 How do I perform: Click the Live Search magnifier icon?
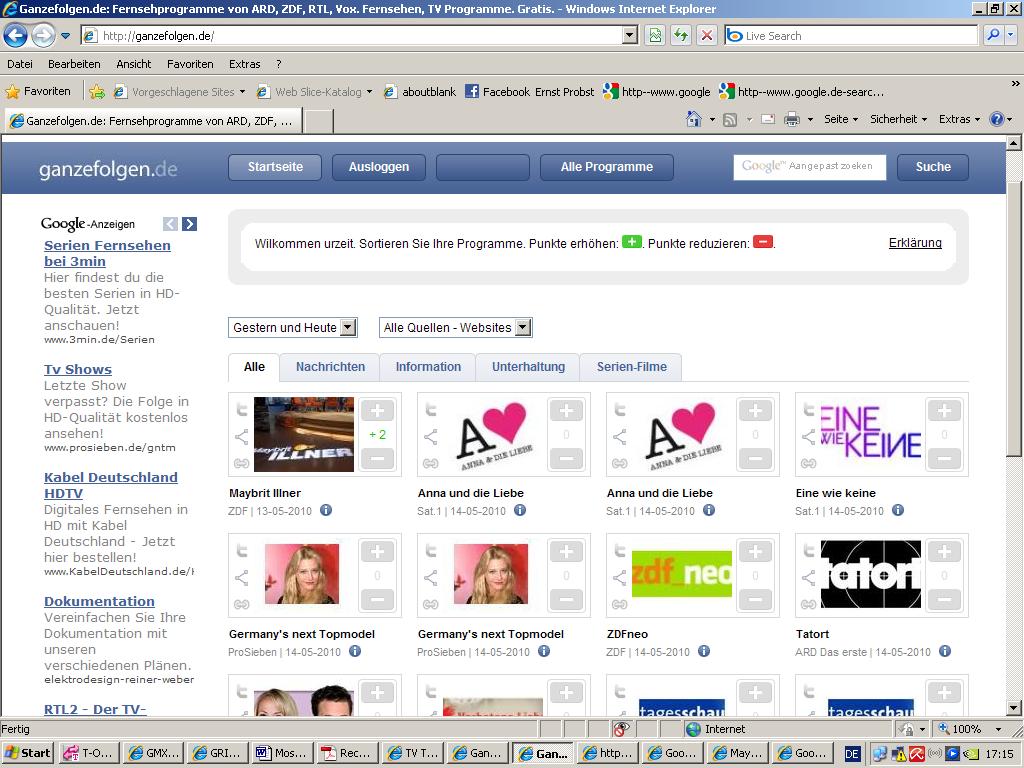pyautogui.click(x=993, y=35)
